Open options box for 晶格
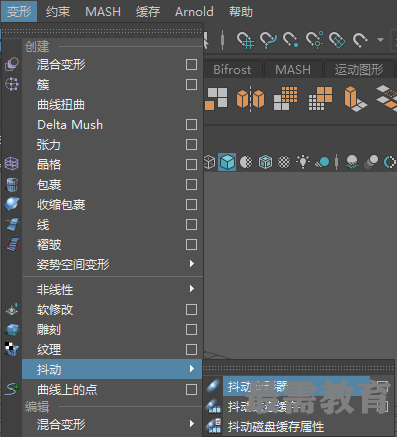The image size is (397, 437). pyautogui.click(x=191, y=165)
